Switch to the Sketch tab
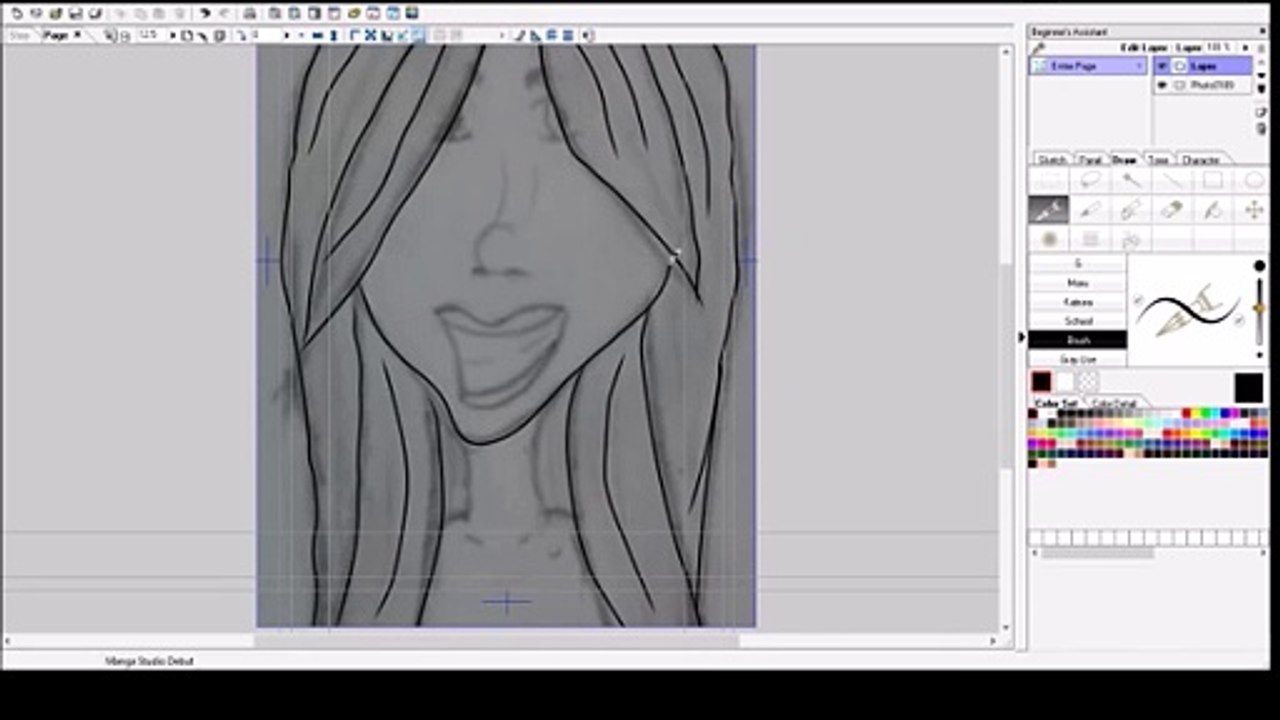This screenshot has height=720, width=1280. [1051, 160]
